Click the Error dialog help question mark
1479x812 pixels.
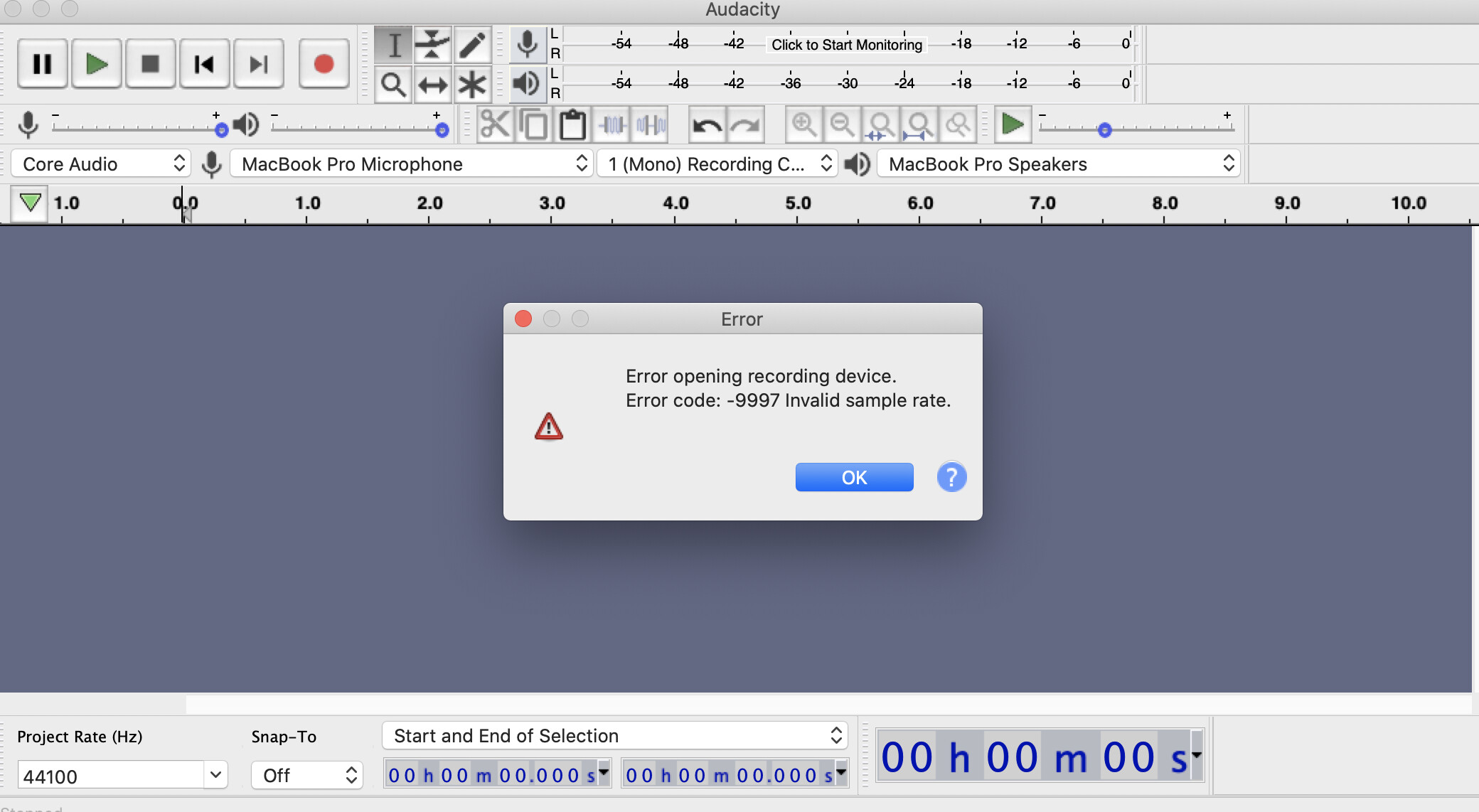click(951, 477)
